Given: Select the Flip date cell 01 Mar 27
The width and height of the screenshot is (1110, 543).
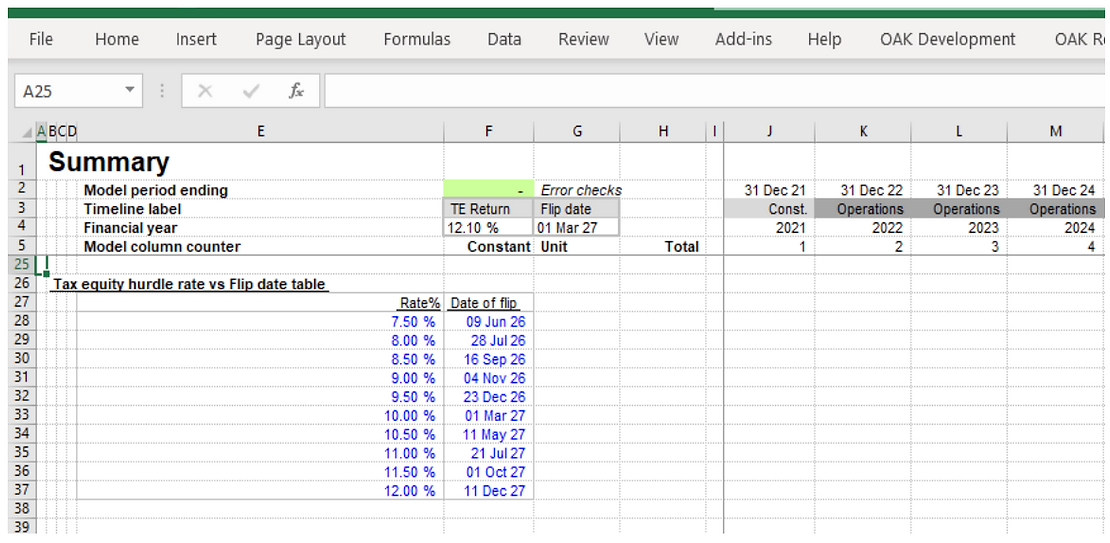Looking at the screenshot, I should coord(577,228).
